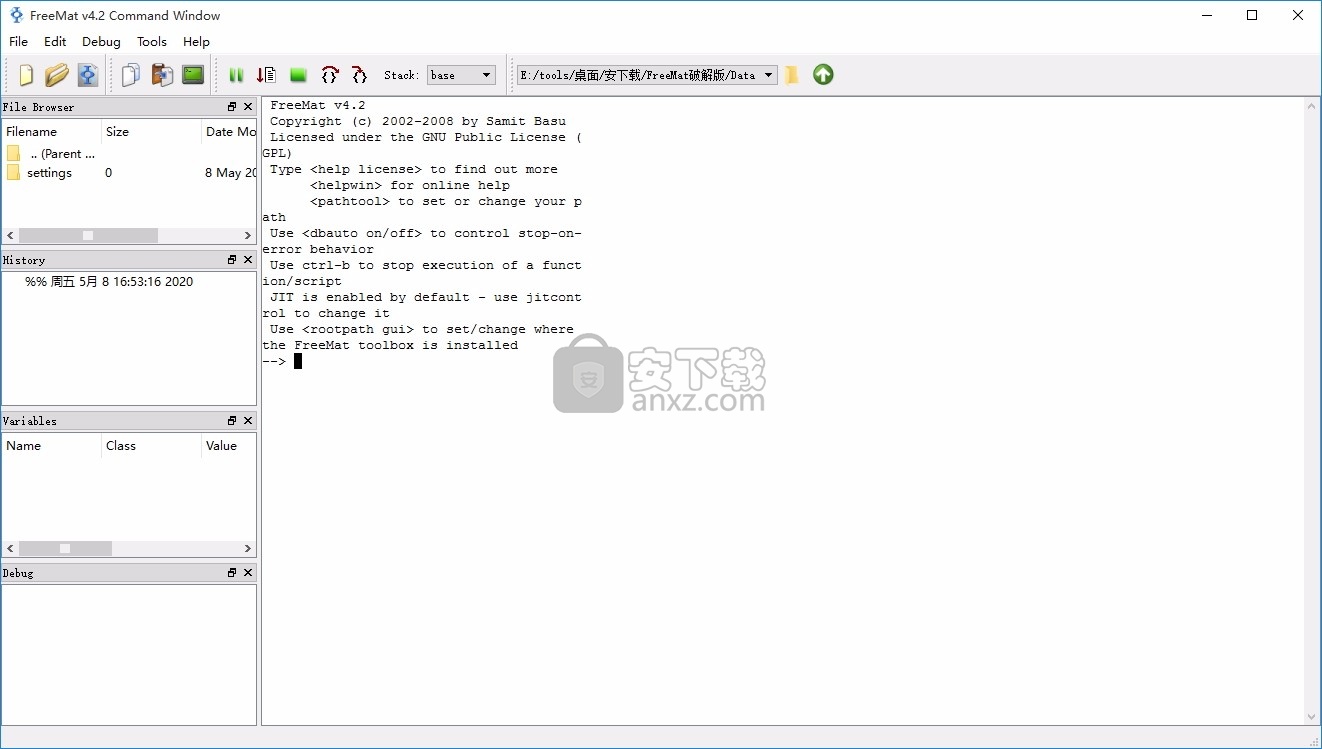
Task: Open the Debug menu
Action: pos(101,41)
